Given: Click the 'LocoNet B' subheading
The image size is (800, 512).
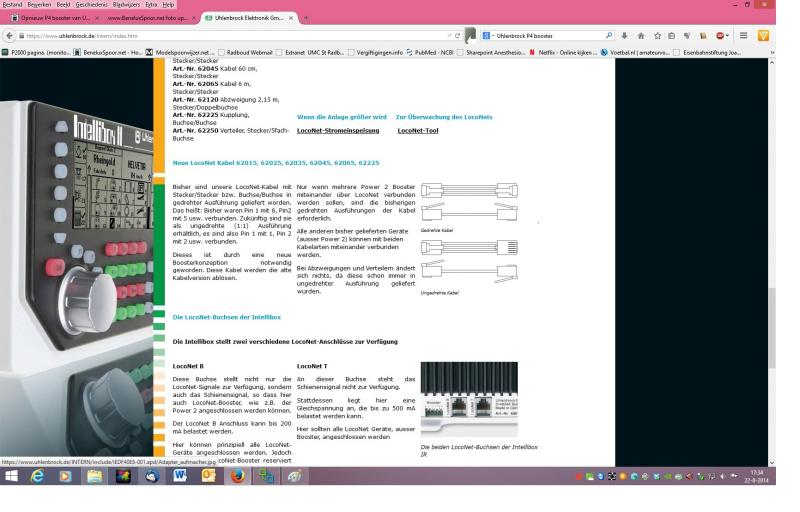Looking at the screenshot, I should (x=188, y=366).
